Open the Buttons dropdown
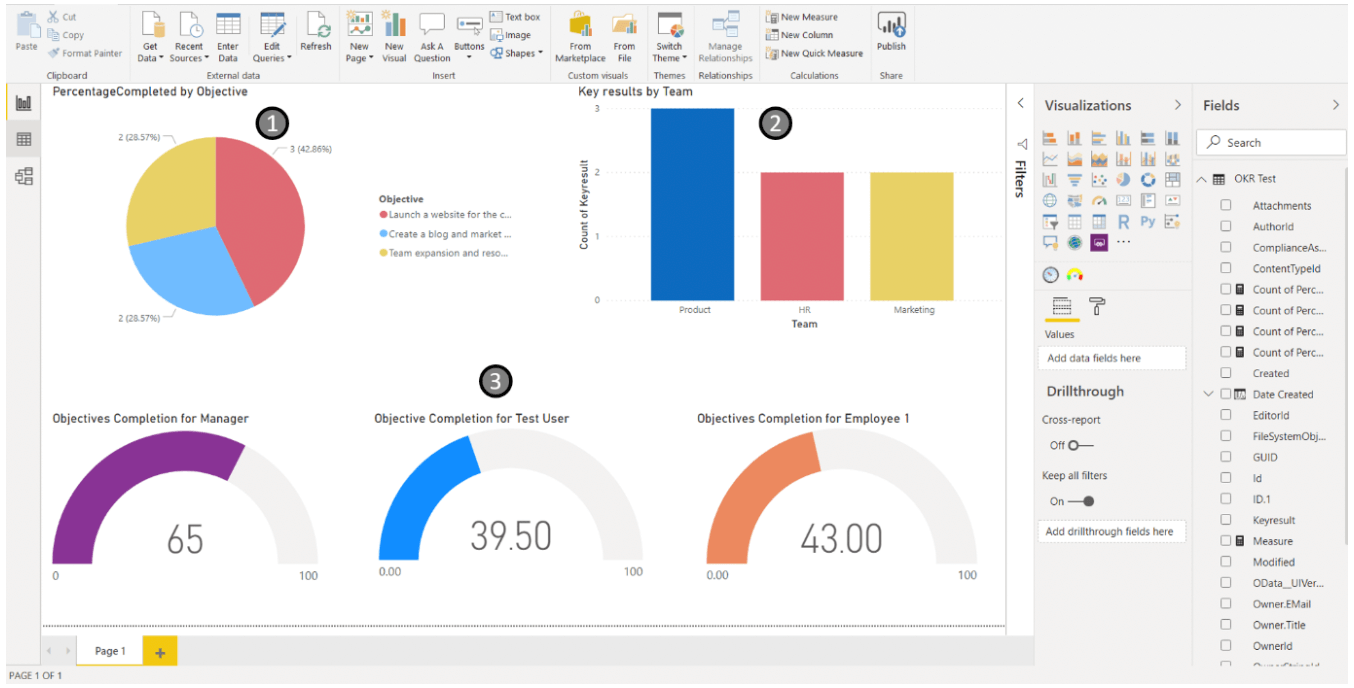 (469, 38)
